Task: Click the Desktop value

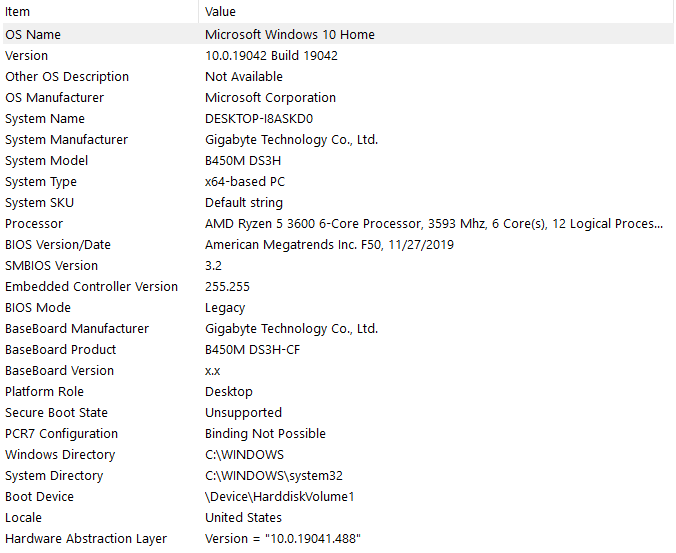Action: [228, 392]
